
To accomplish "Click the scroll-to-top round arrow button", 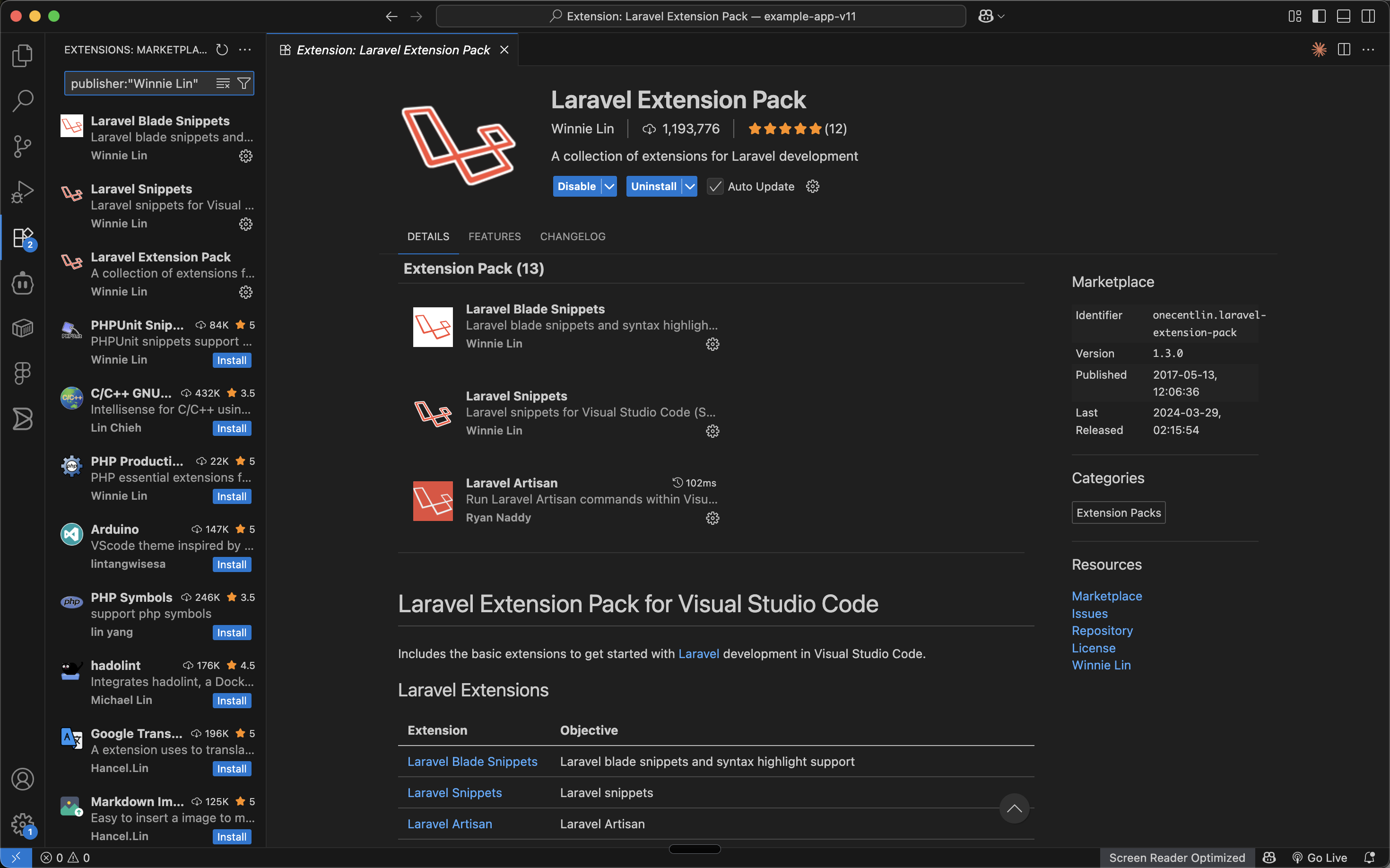I will coord(1015,808).
